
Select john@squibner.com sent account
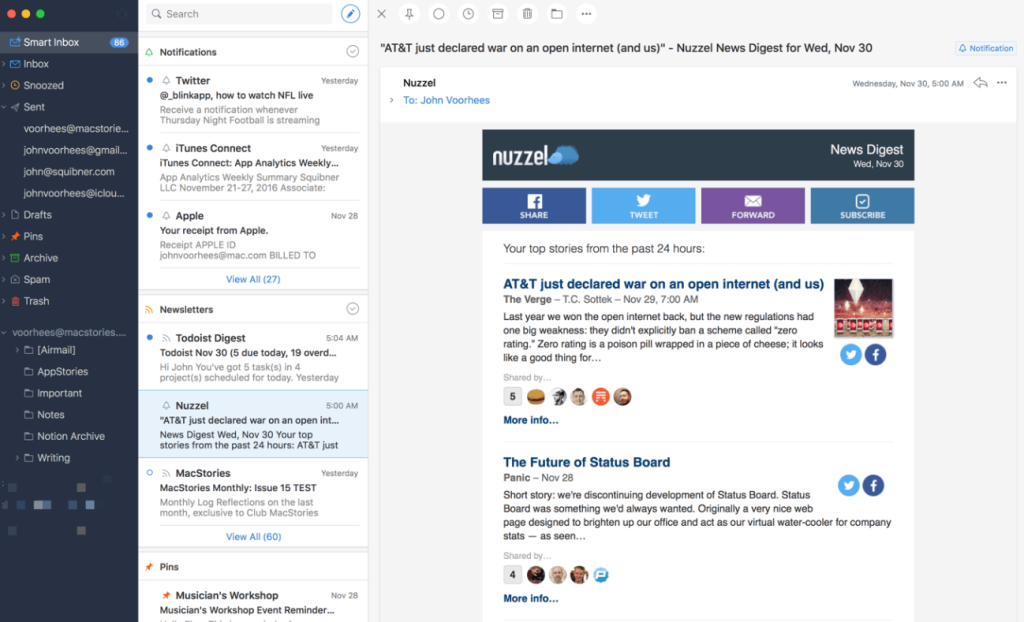pos(69,172)
